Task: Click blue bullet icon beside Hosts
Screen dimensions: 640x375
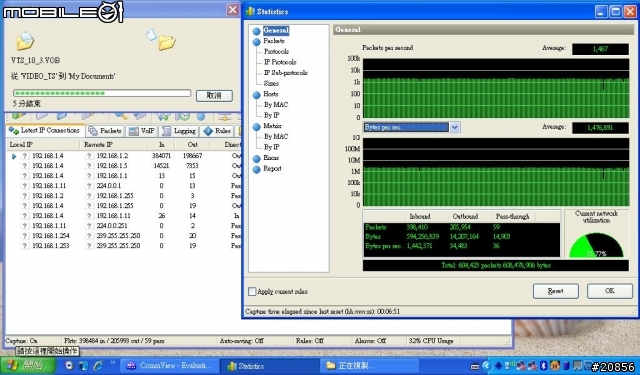Action: tap(256, 95)
